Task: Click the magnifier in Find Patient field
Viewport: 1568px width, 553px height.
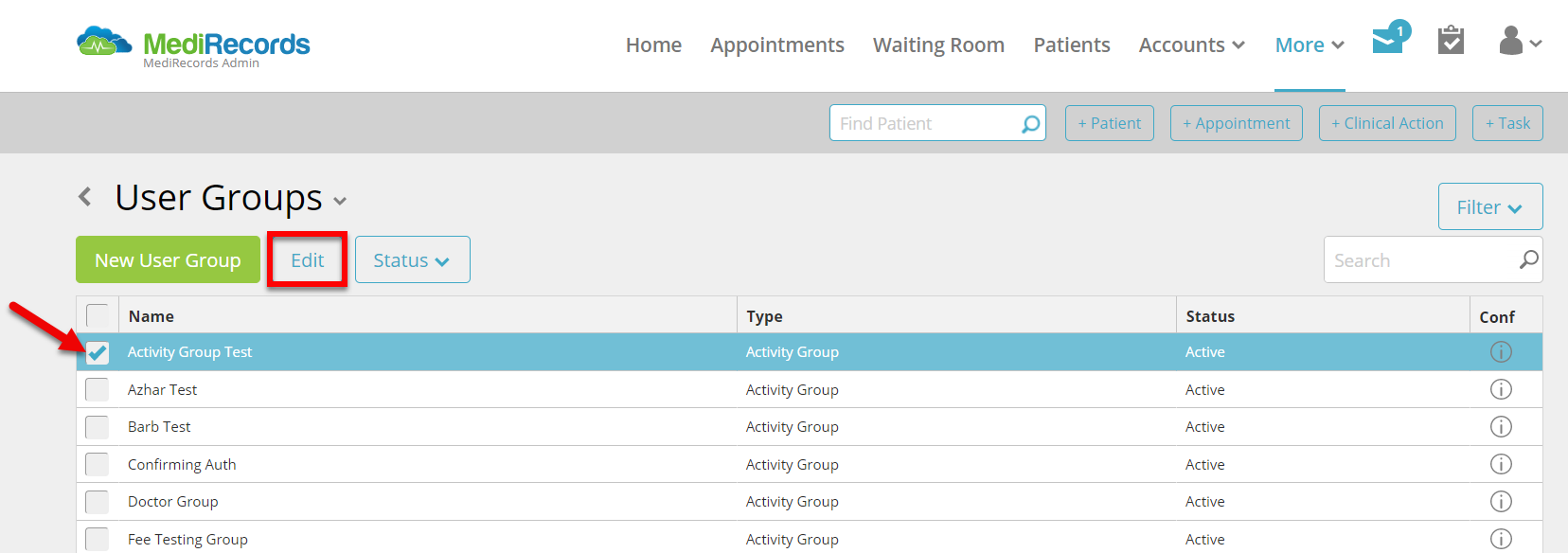Action: coord(1030,124)
